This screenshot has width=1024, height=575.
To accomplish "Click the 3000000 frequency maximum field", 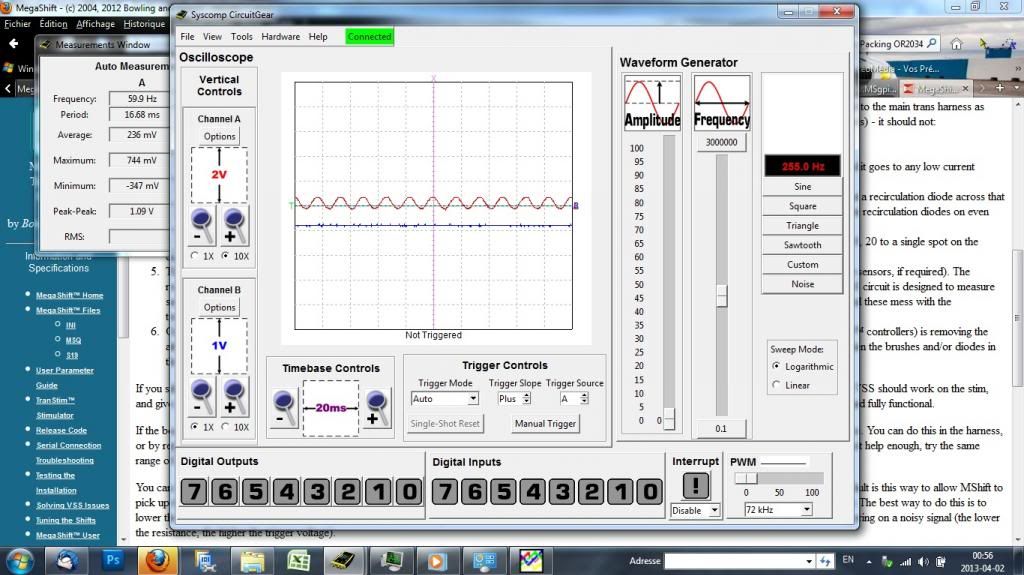I will pyautogui.click(x=722, y=142).
